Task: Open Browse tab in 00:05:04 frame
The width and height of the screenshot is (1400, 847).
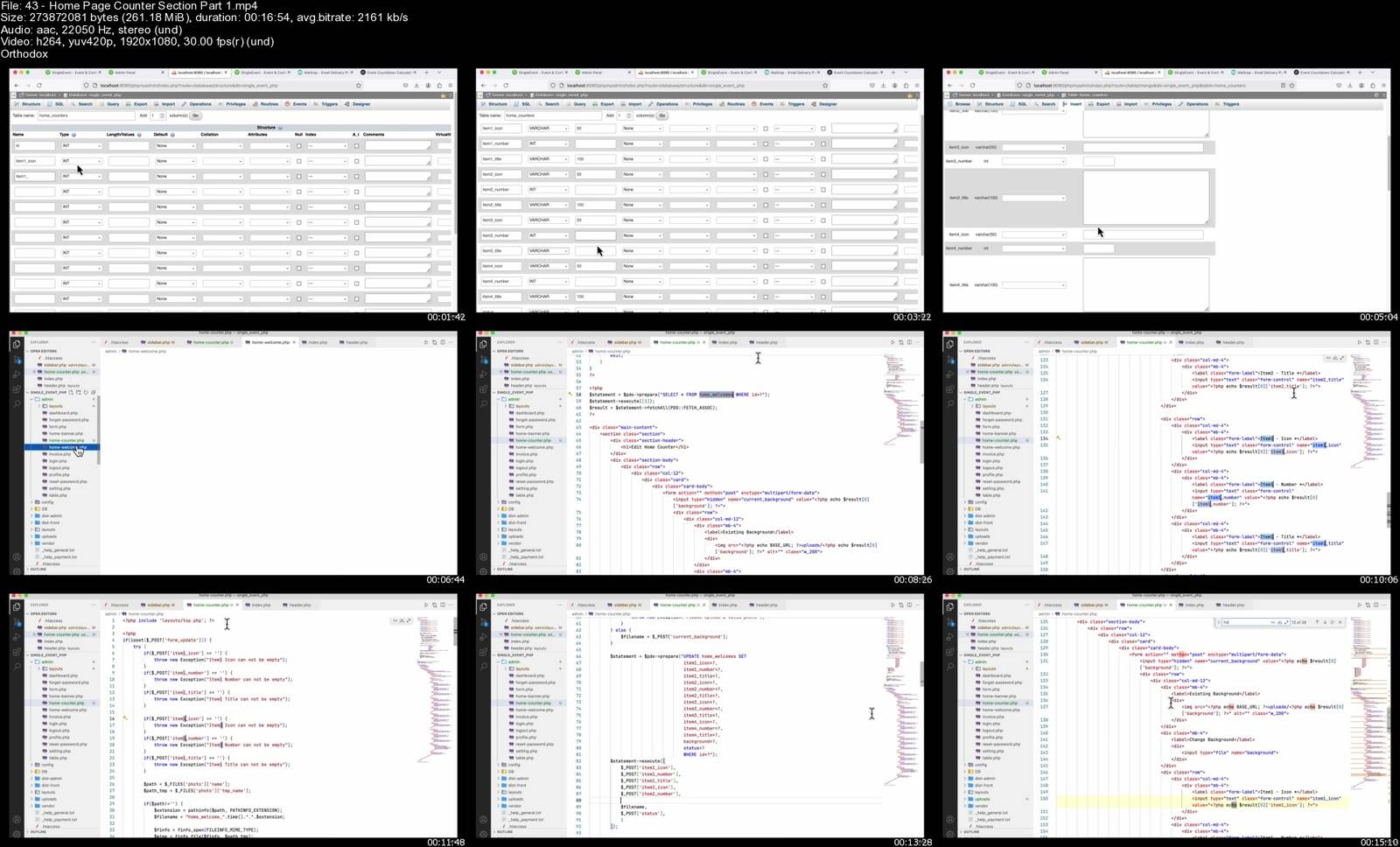Action: [961, 104]
